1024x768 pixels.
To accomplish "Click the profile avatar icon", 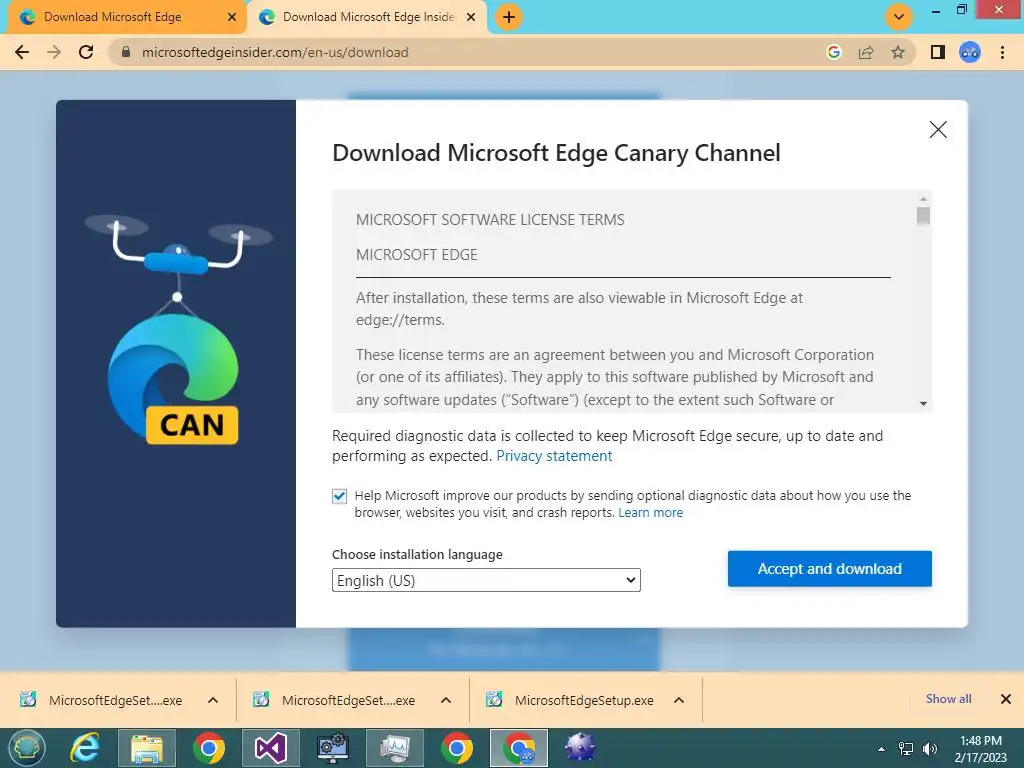I will coord(970,52).
